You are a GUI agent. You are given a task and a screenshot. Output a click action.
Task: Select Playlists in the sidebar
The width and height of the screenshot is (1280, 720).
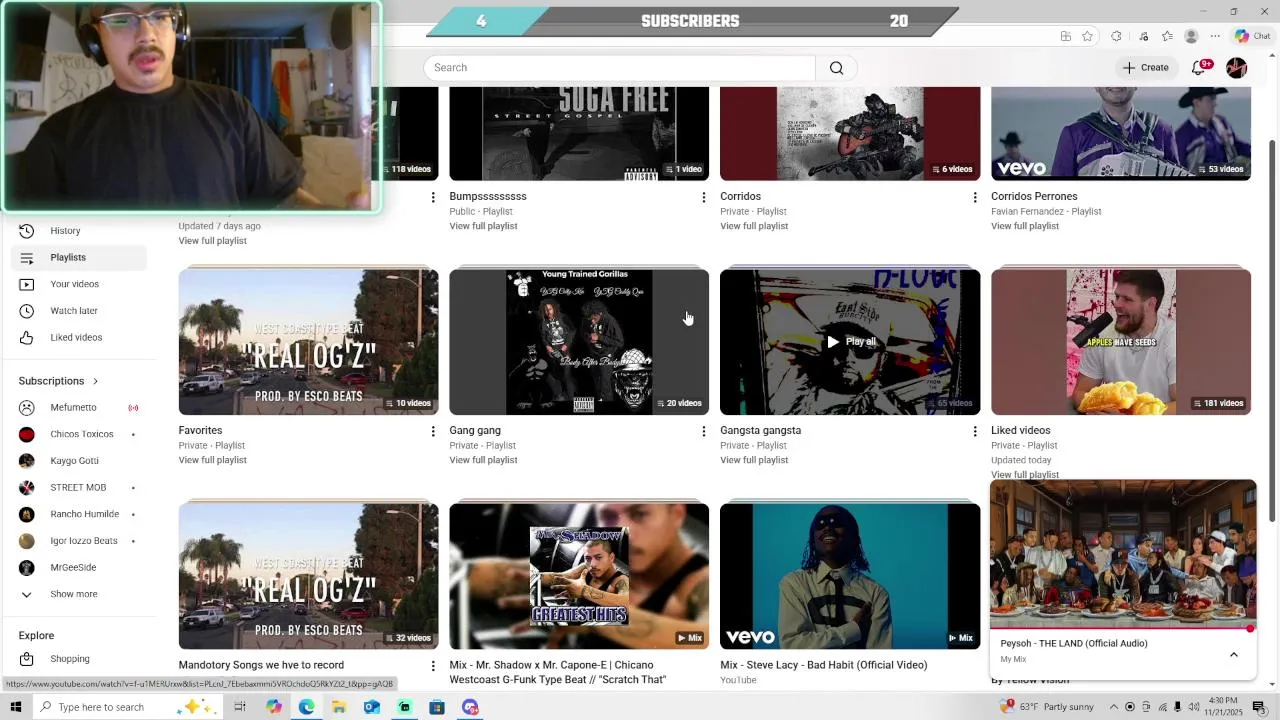79,258
